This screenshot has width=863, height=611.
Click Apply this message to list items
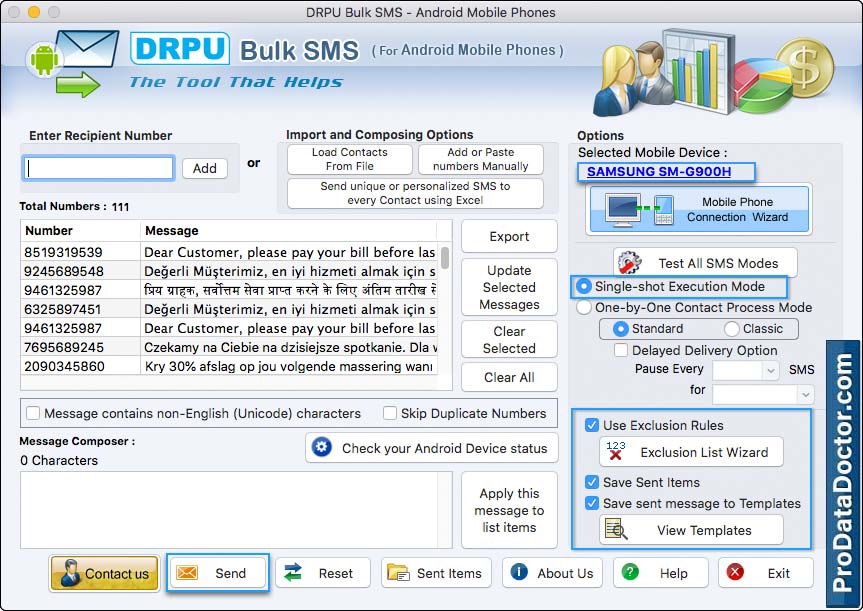tap(509, 510)
